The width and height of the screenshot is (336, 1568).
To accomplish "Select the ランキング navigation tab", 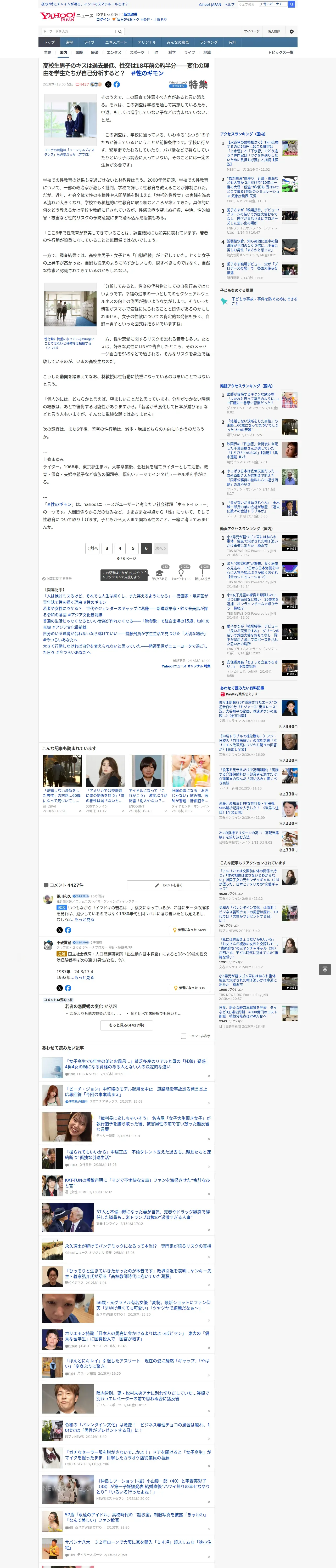I will (209, 43).
